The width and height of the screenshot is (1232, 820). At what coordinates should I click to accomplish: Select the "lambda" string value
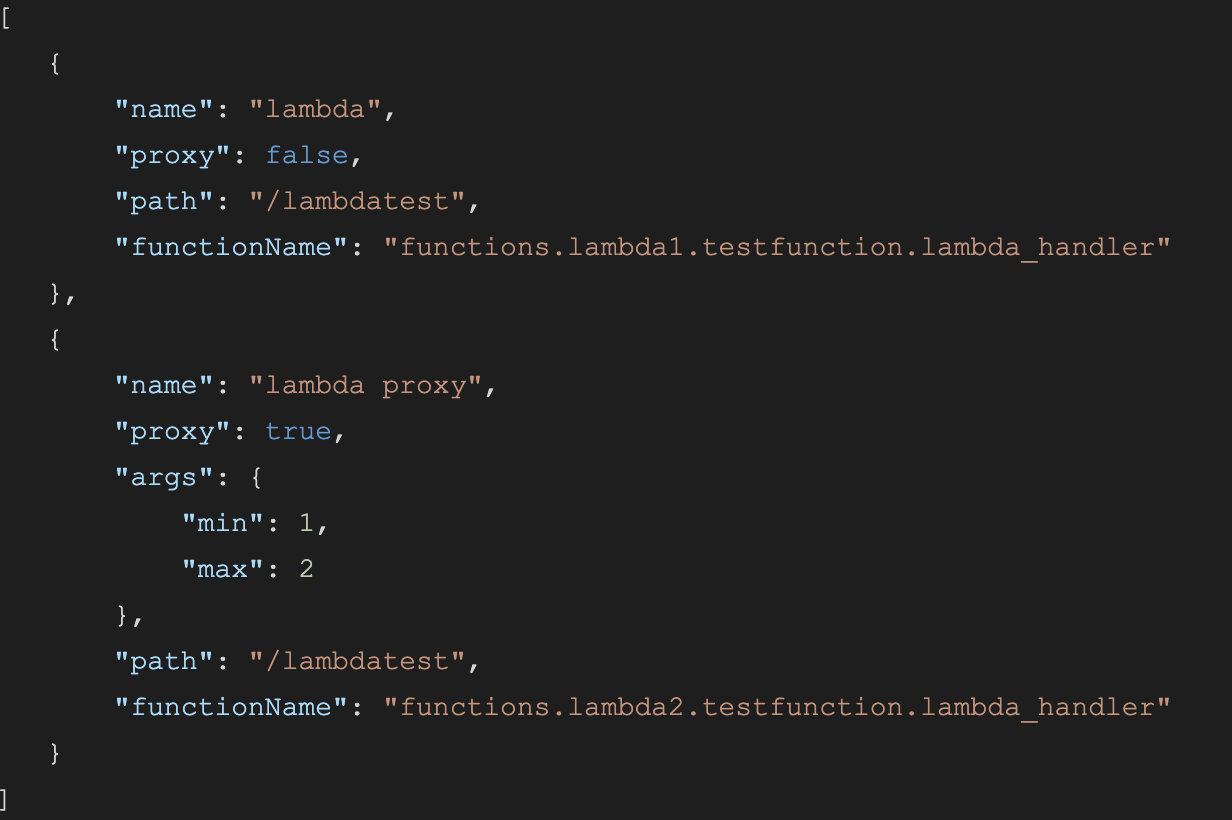pos(315,109)
